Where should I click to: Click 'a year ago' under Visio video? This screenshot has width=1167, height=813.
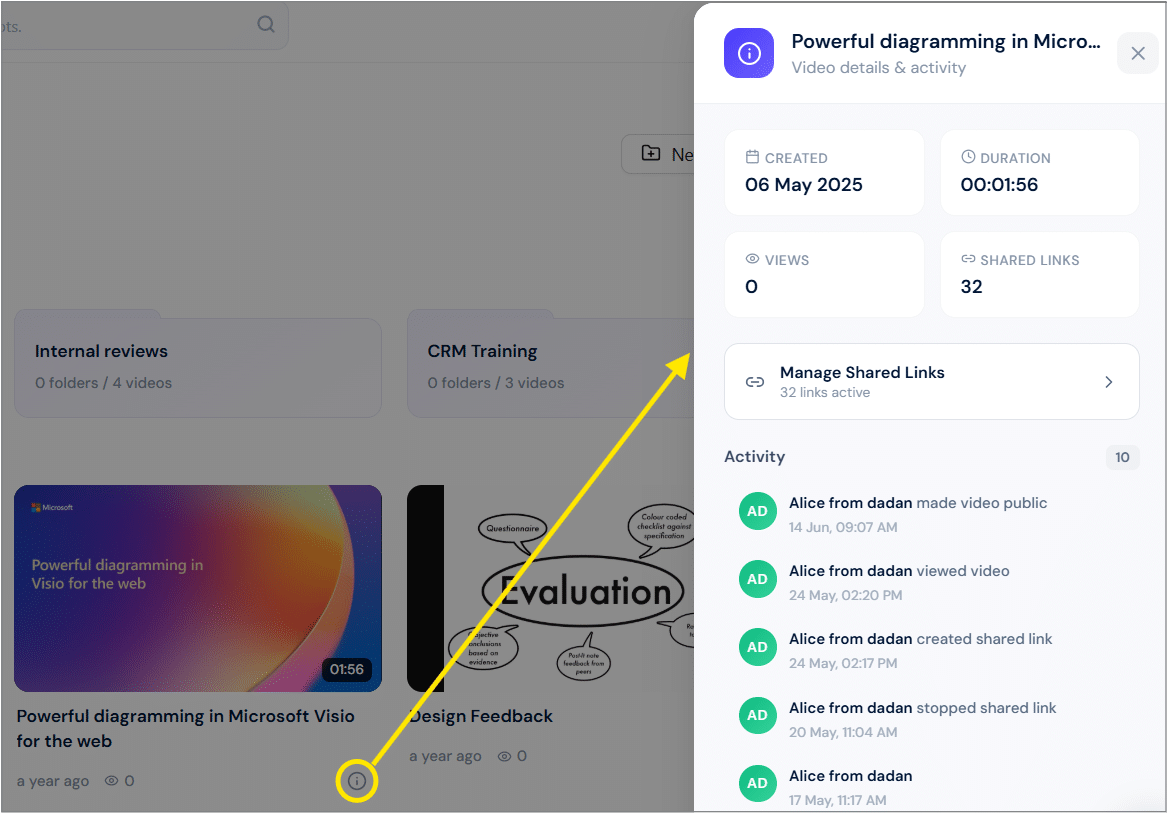click(53, 781)
